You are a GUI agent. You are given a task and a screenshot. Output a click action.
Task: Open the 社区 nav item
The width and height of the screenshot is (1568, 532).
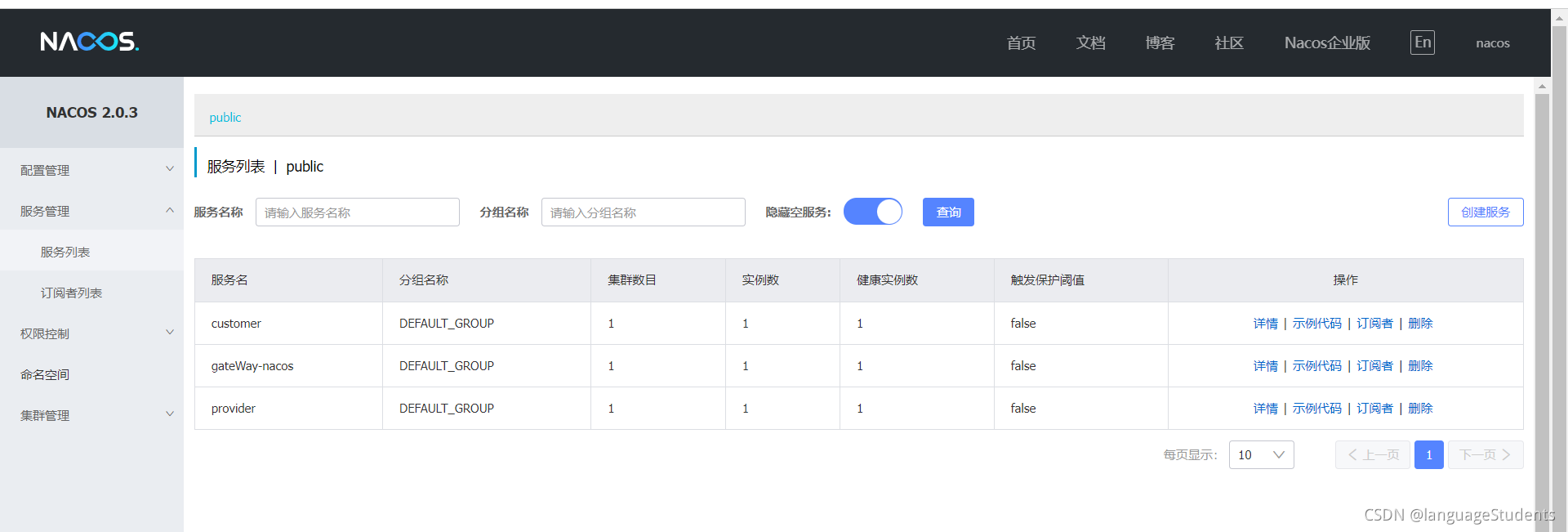(1229, 43)
